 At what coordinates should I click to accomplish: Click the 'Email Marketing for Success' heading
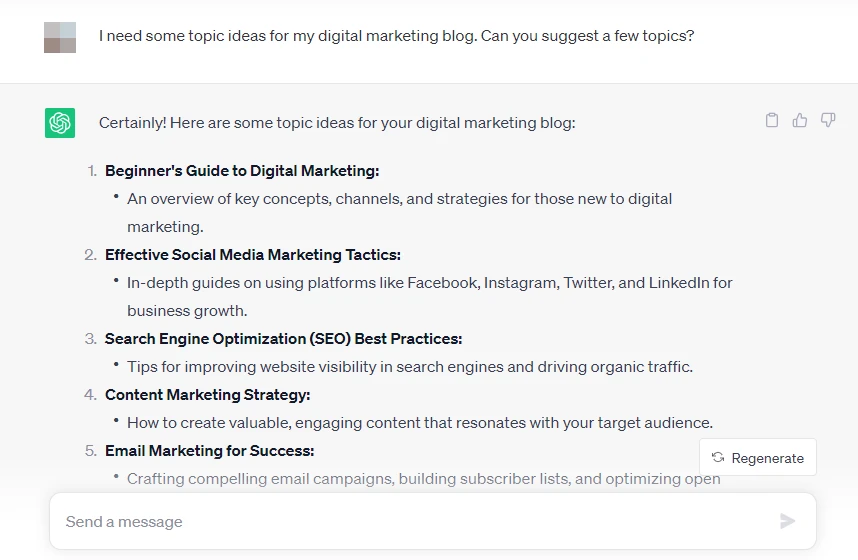[x=210, y=451]
